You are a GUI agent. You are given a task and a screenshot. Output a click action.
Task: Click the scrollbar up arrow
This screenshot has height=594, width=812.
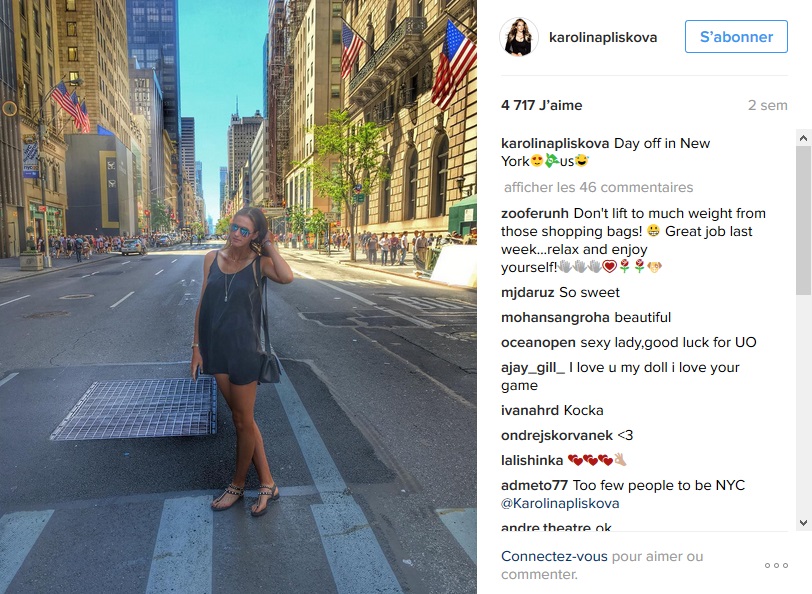point(803,138)
